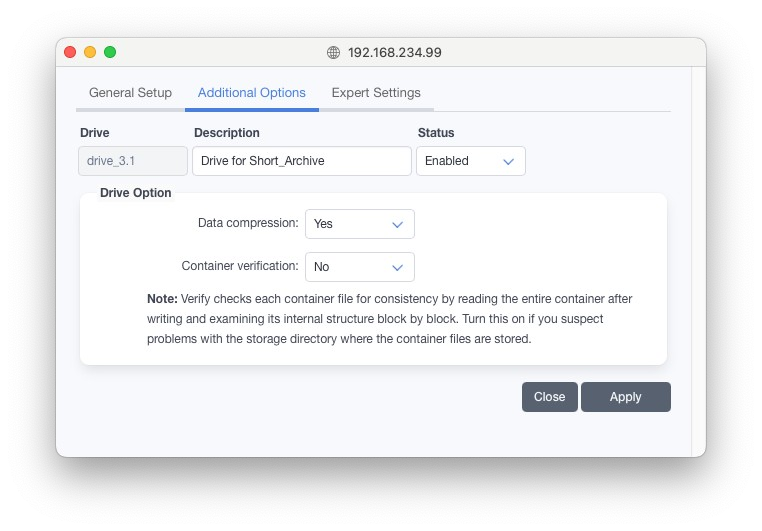Click into the Description text field
This screenshot has height=531, width=762.
[x=301, y=161]
